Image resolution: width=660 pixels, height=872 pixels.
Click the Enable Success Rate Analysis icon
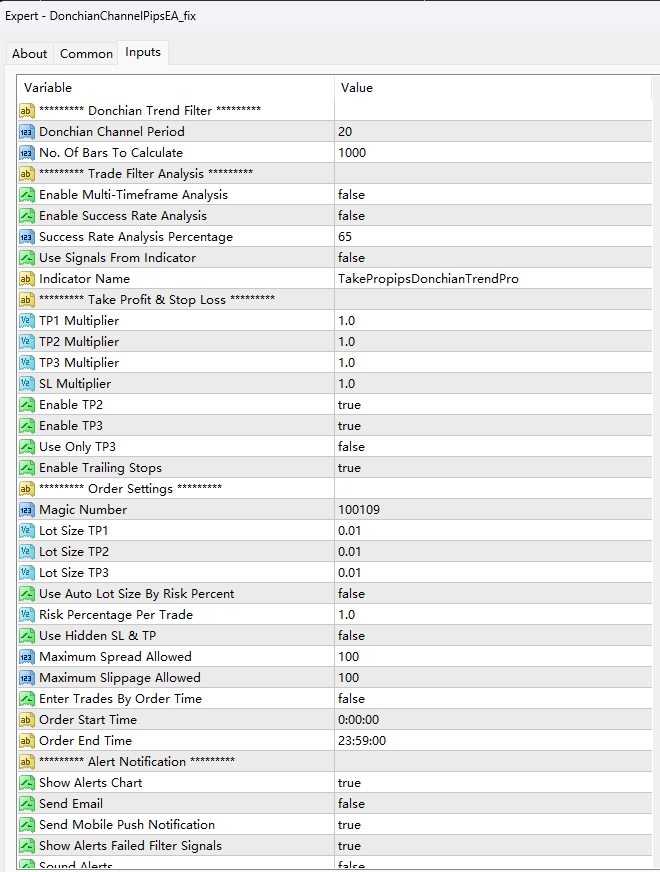[27, 216]
